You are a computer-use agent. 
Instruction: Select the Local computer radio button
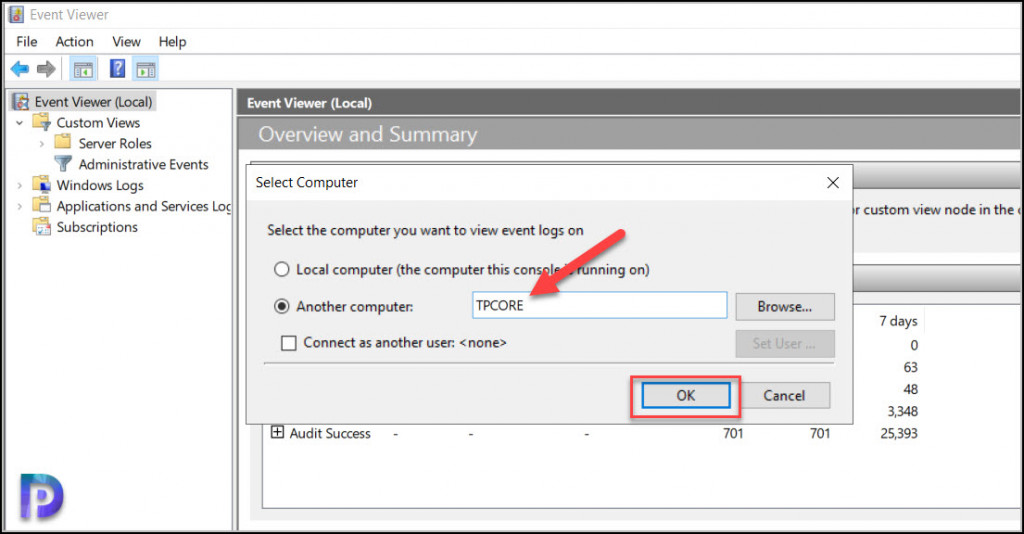(281, 270)
